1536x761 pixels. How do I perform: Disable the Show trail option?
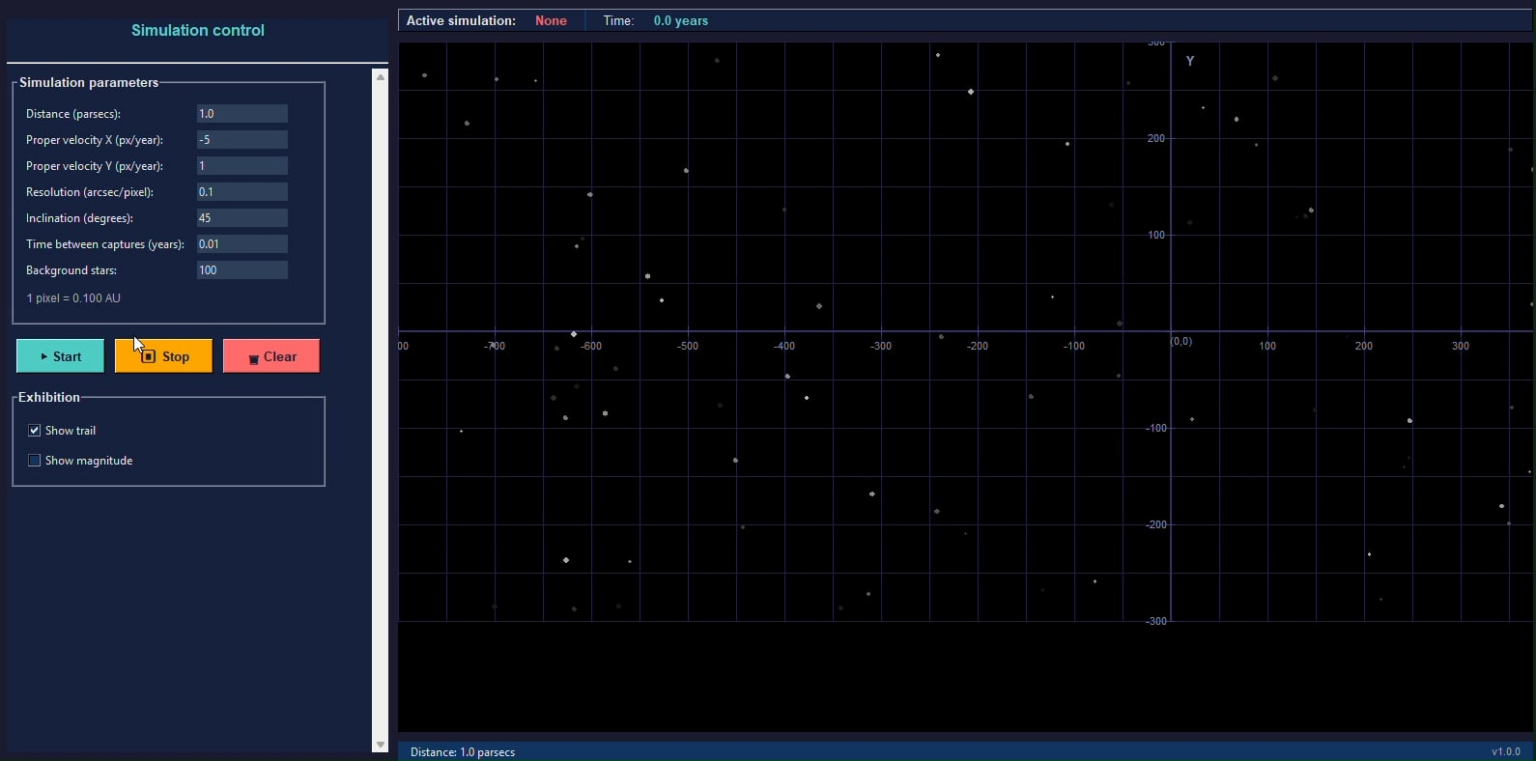[34, 430]
